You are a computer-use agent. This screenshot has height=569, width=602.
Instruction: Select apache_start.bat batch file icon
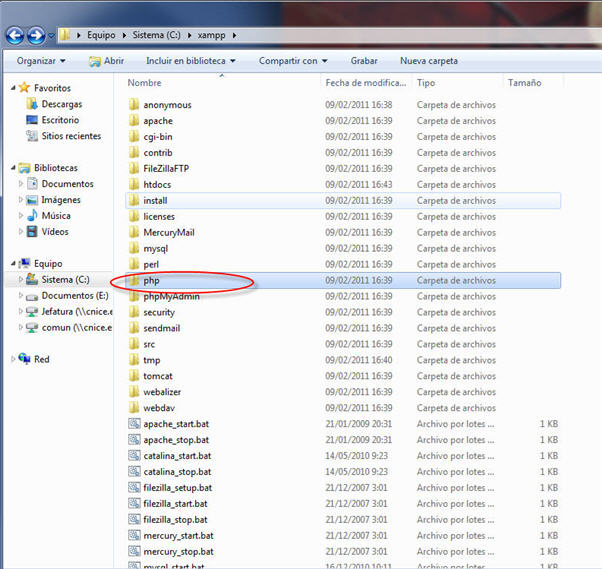click(x=134, y=424)
